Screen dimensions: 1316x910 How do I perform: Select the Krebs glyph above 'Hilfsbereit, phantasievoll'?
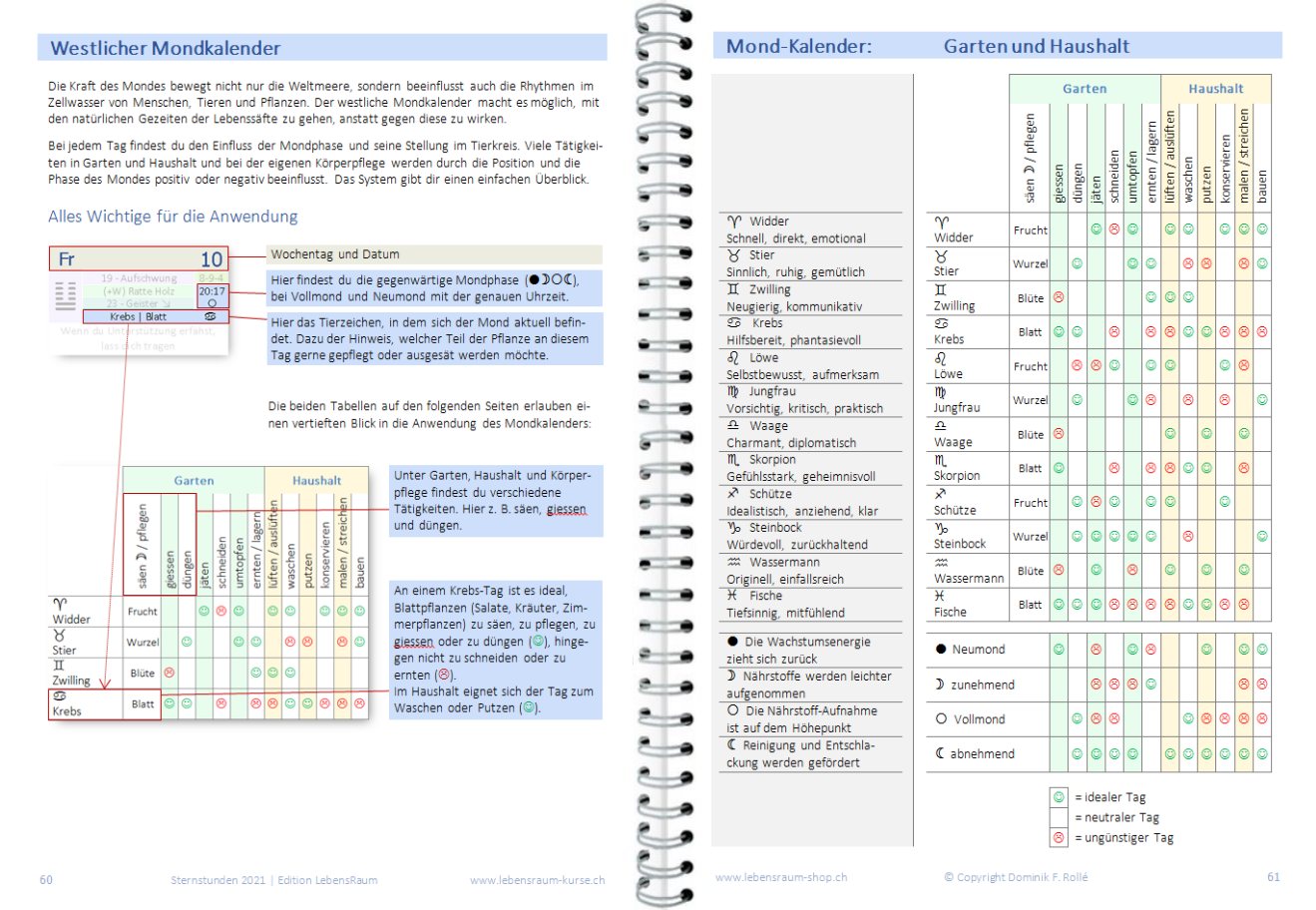pyautogui.click(x=734, y=323)
